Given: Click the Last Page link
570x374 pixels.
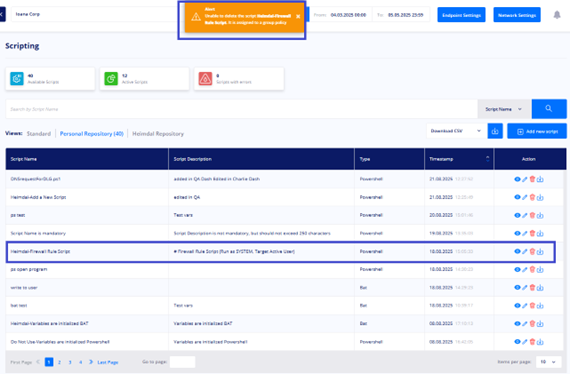Looking at the screenshot, I should pos(108,362).
